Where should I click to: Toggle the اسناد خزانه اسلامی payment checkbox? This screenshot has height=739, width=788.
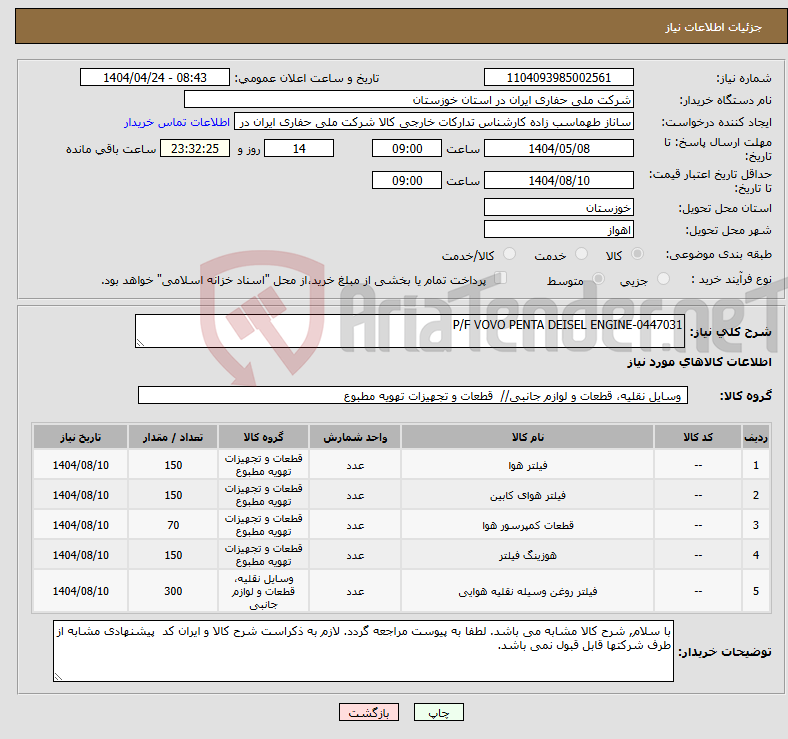click(x=501, y=278)
